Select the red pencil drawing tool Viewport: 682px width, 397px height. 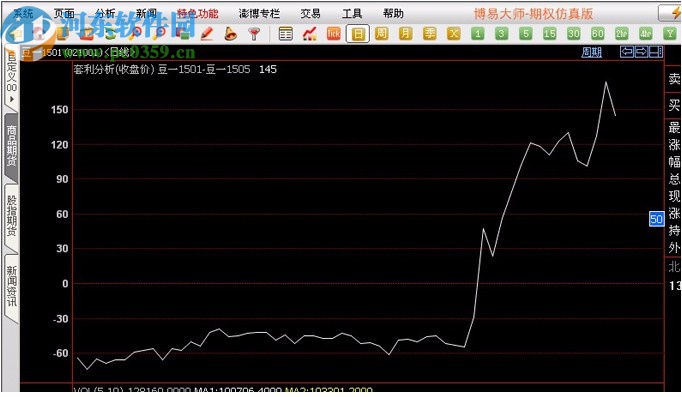point(207,33)
